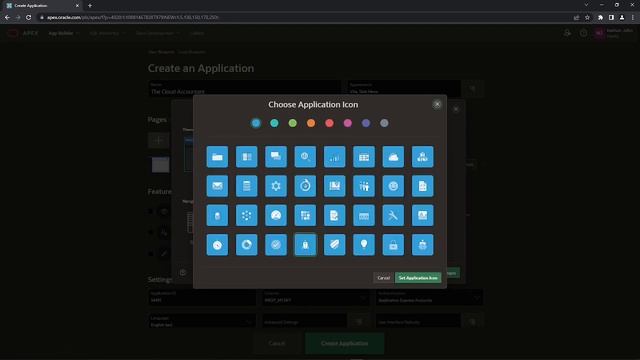Choose the bug-shaped icon
This screenshot has width=640, height=360.
(x=422, y=245)
